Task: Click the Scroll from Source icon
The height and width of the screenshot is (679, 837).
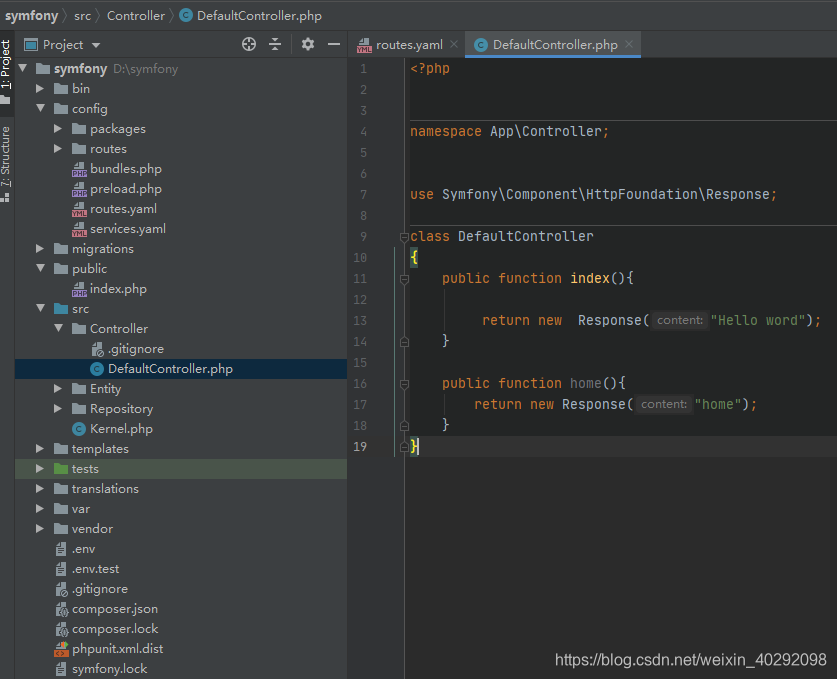Action: click(x=249, y=44)
